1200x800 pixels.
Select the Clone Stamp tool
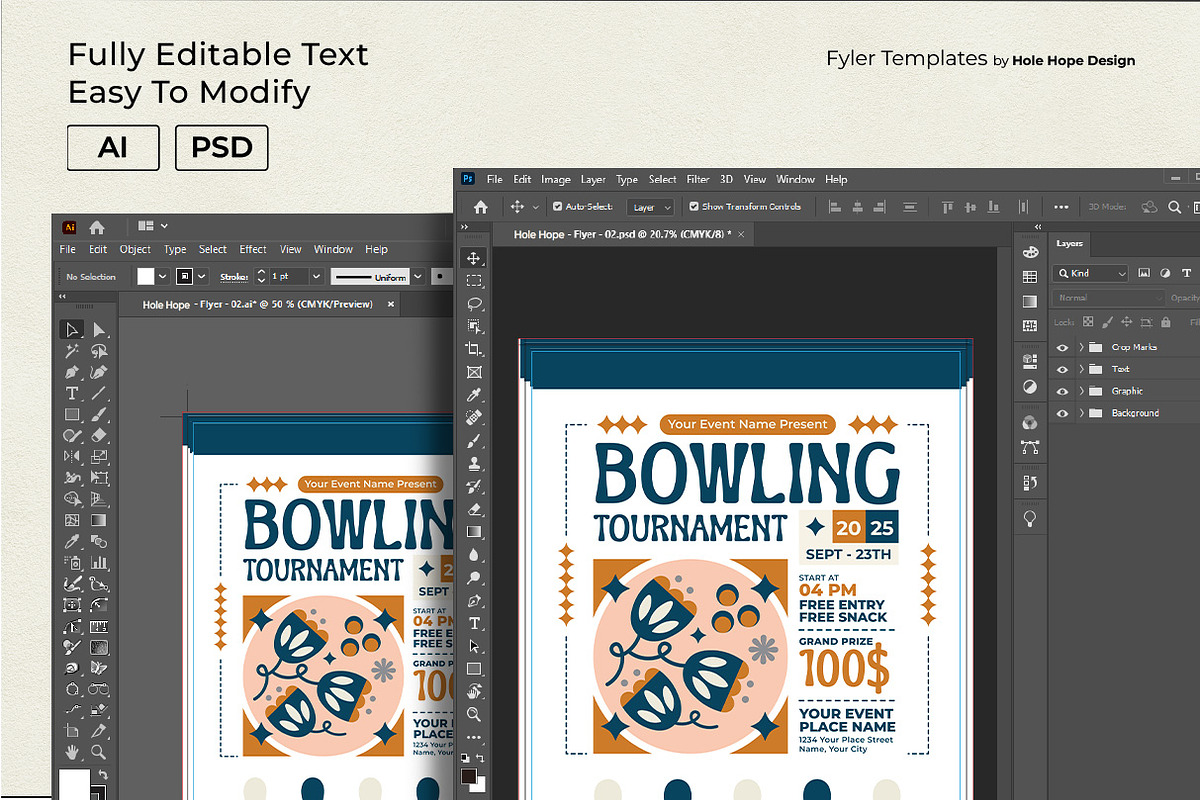474,463
